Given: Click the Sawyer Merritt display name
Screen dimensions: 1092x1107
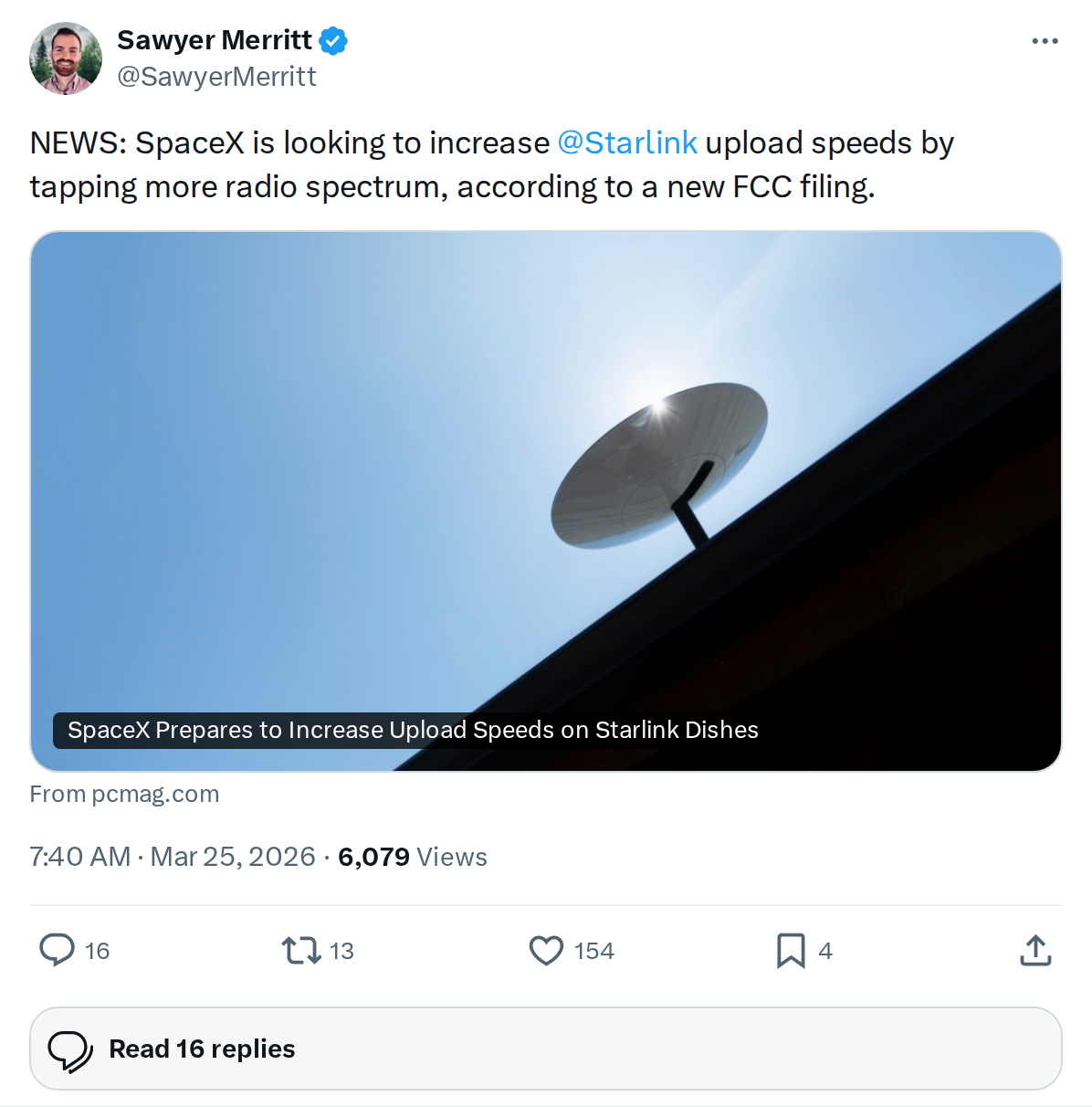Looking at the screenshot, I should pos(215,40).
